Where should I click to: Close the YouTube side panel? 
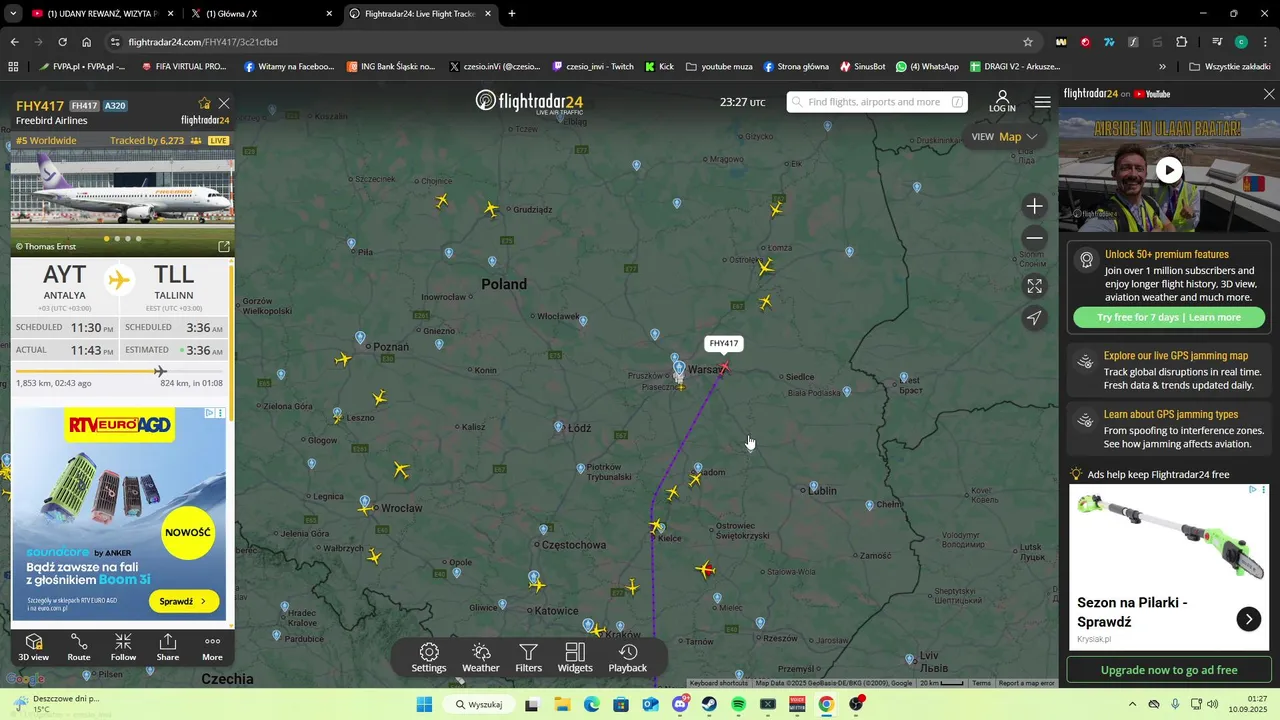point(1269,94)
